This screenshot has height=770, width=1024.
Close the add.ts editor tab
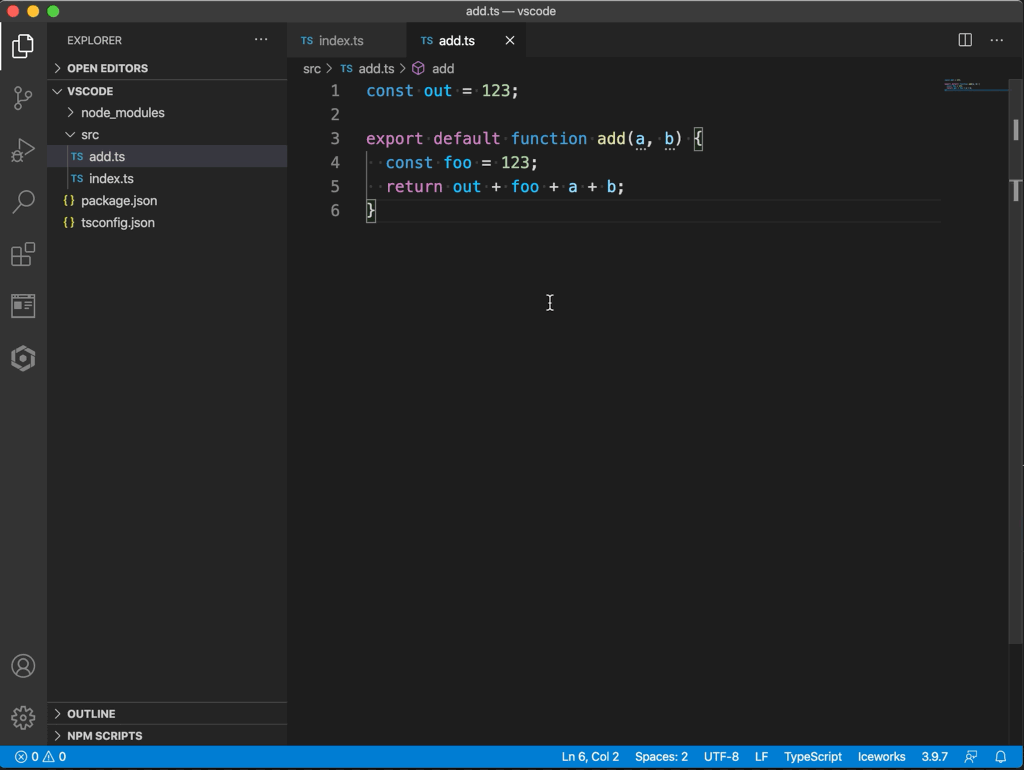pos(510,41)
